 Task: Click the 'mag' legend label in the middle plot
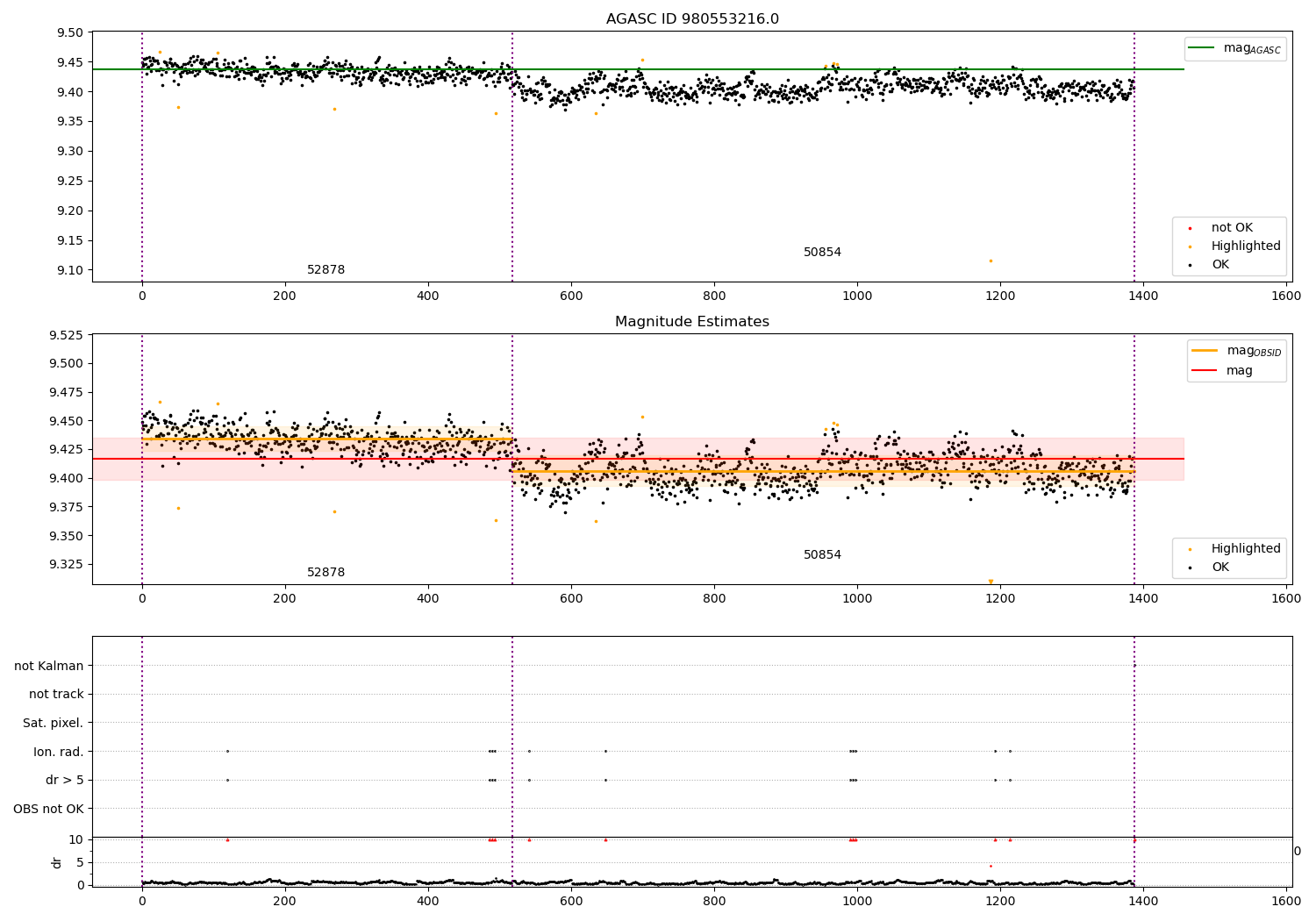tap(1240, 370)
